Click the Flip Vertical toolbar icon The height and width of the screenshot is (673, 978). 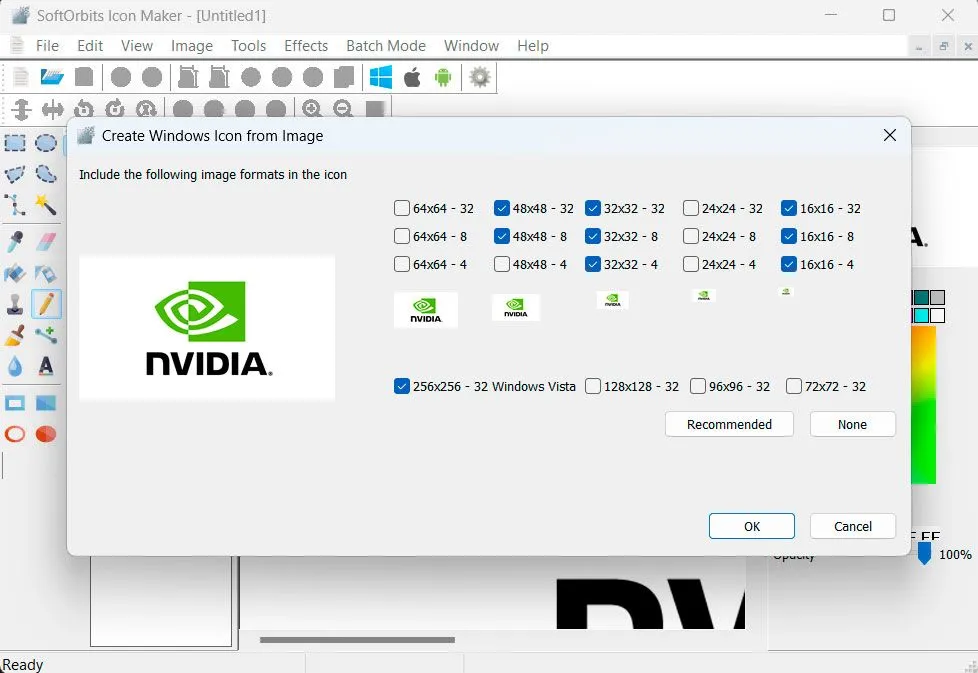pyautogui.click(x=21, y=109)
